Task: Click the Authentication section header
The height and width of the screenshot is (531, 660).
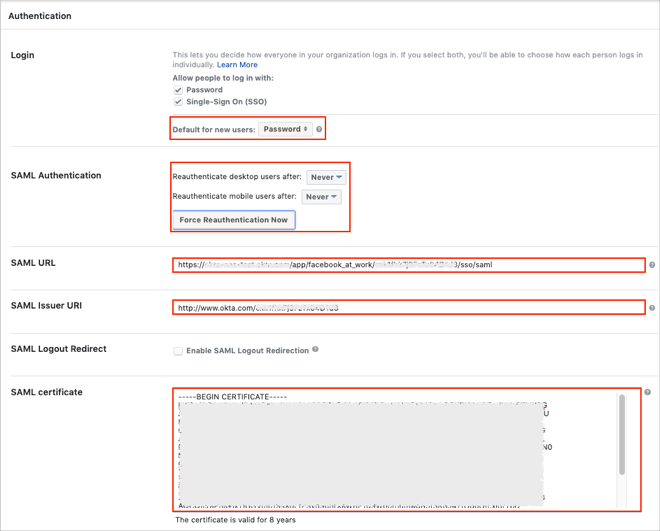Action: click(x=40, y=16)
